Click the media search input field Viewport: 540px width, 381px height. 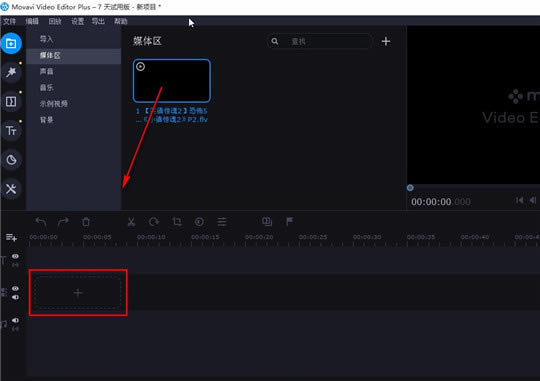(319, 41)
